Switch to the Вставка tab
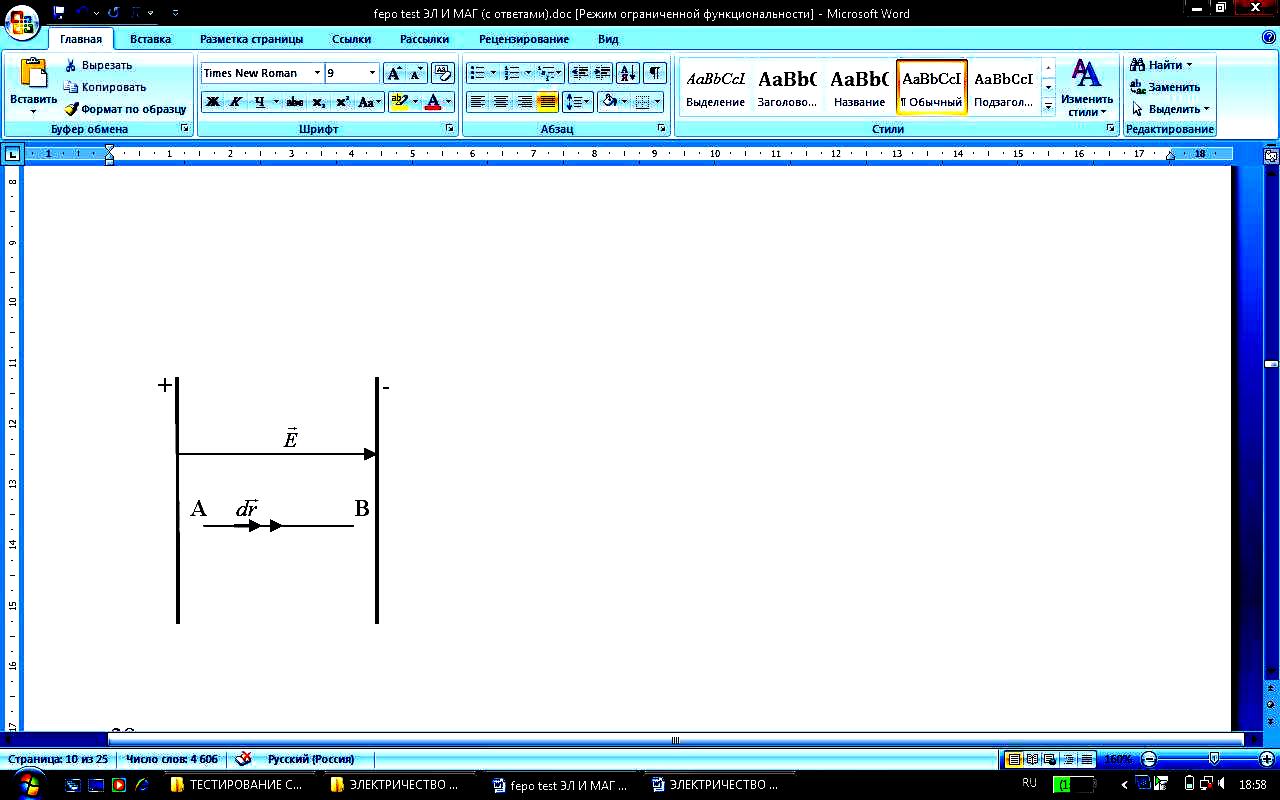Image resolution: width=1280 pixels, height=800 pixels. [150, 39]
